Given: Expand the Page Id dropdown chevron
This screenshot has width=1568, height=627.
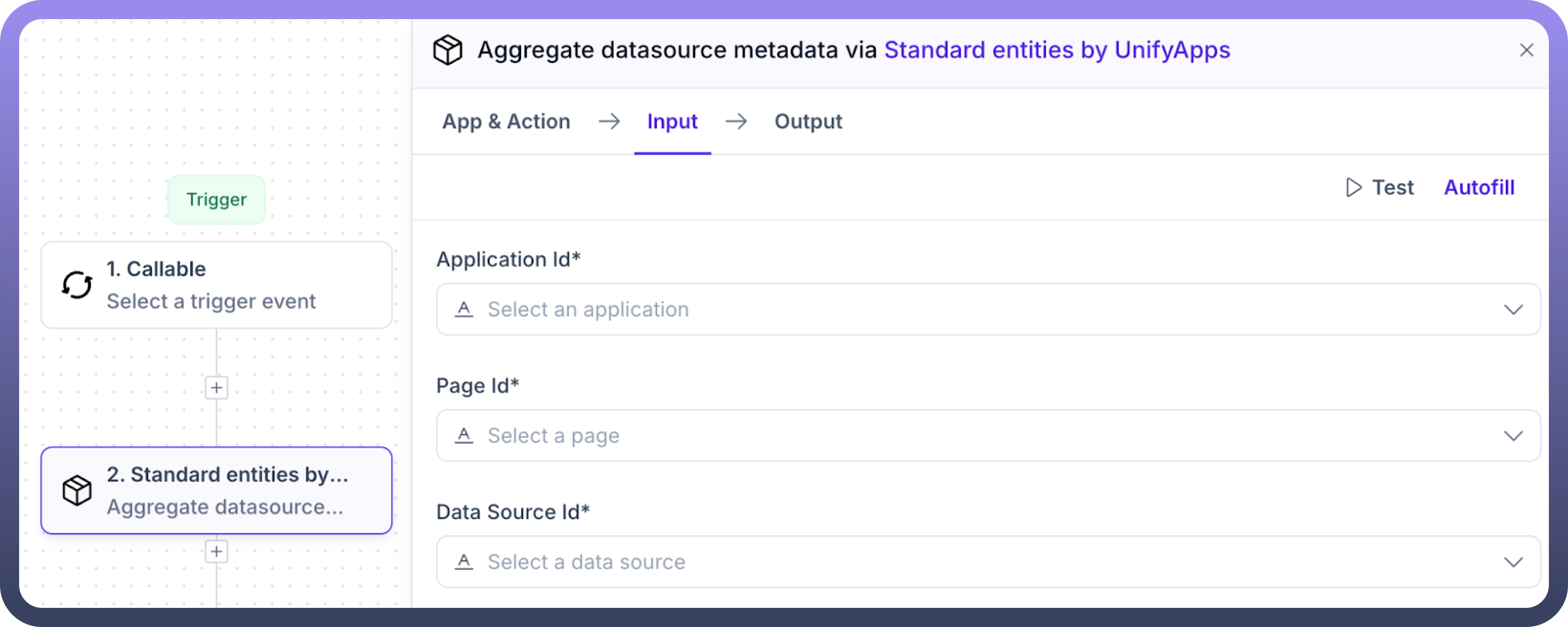Looking at the screenshot, I should 1513,436.
